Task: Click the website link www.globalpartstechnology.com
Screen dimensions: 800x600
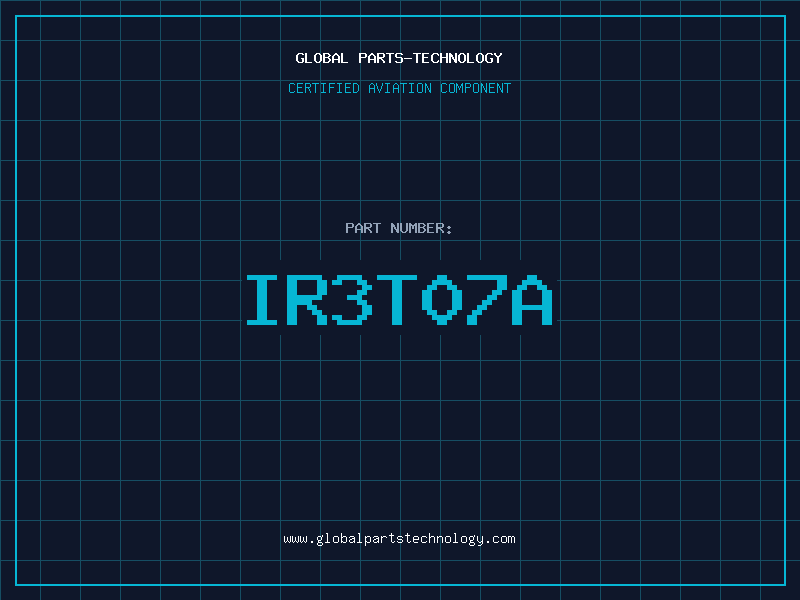Action: (x=399, y=539)
